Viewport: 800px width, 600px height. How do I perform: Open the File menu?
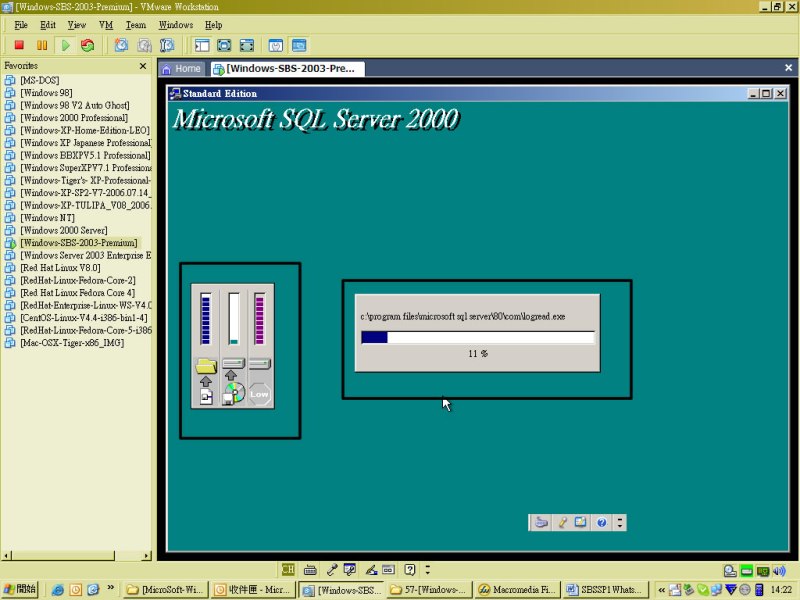(x=21, y=24)
